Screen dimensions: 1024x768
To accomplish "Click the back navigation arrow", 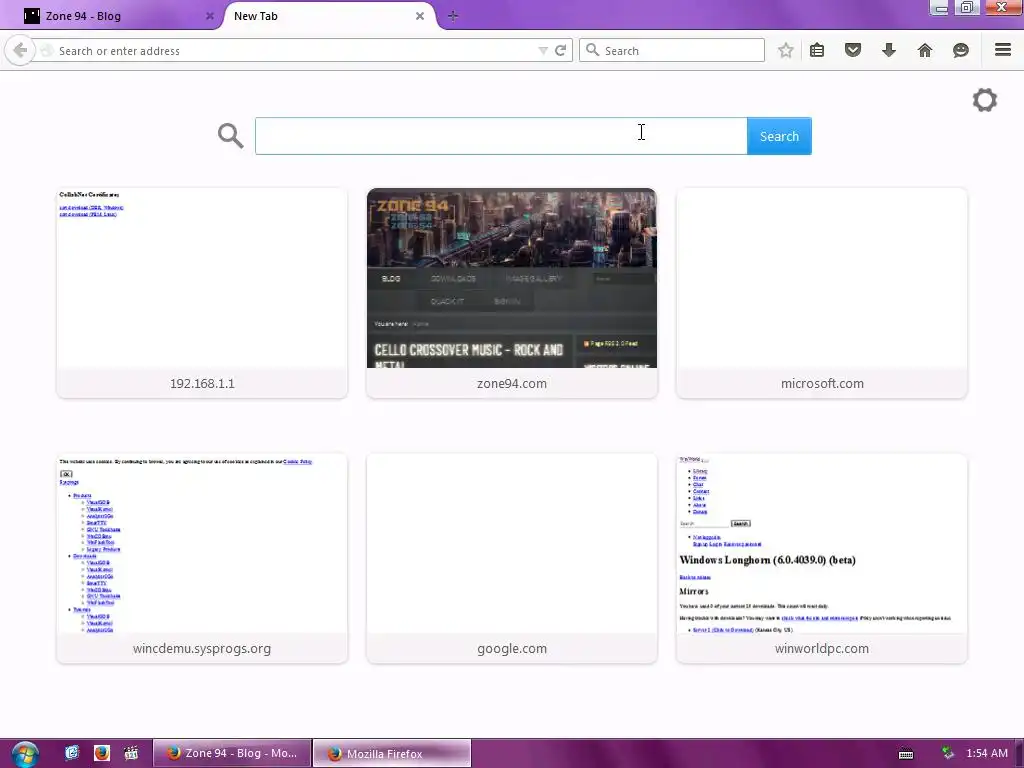I will (x=20, y=50).
